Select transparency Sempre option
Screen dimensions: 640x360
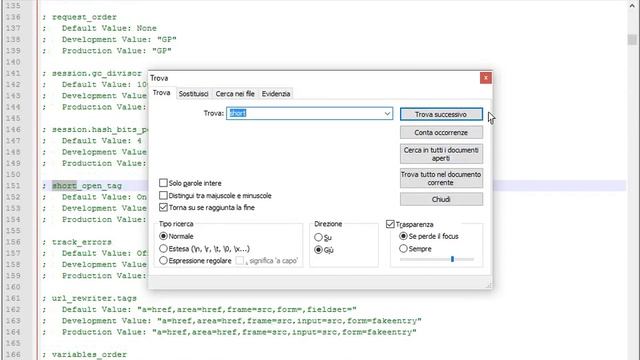tap(403, 248)
